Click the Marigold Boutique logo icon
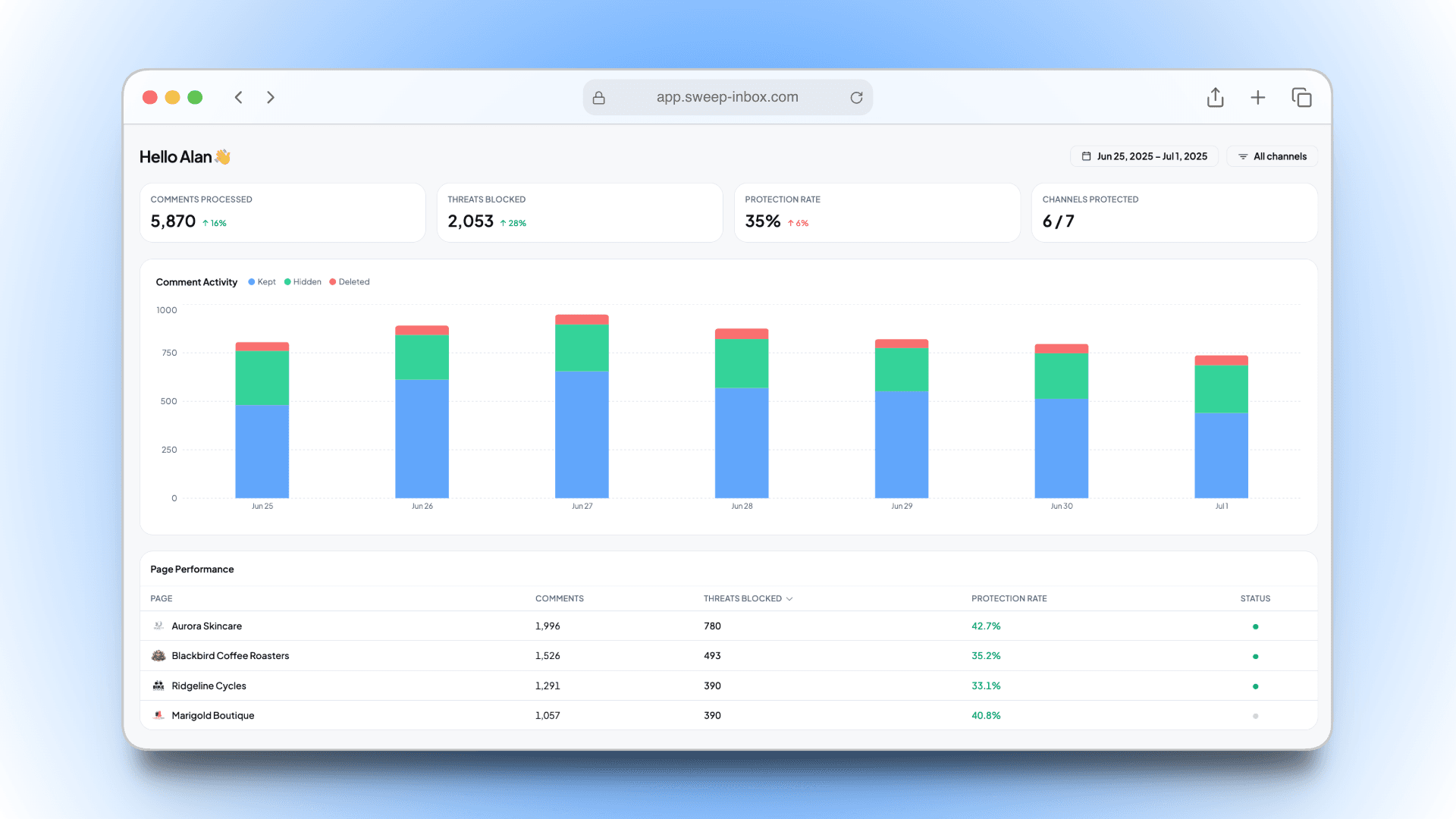 pos(158,715)
